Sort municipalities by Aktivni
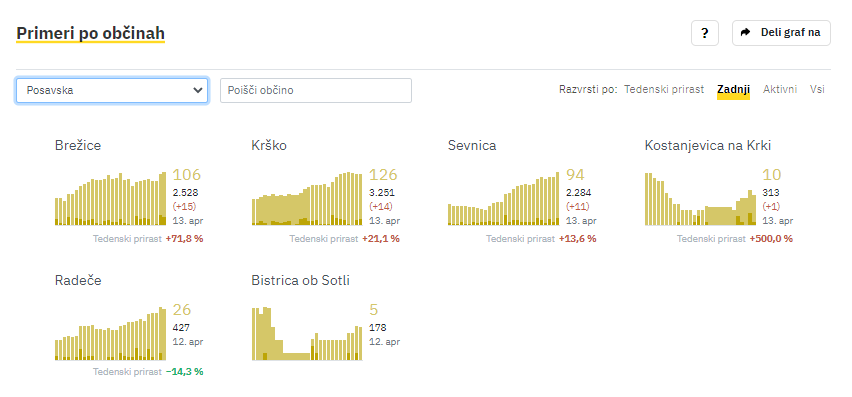The image size is (852, 397). tap(780, 89)
